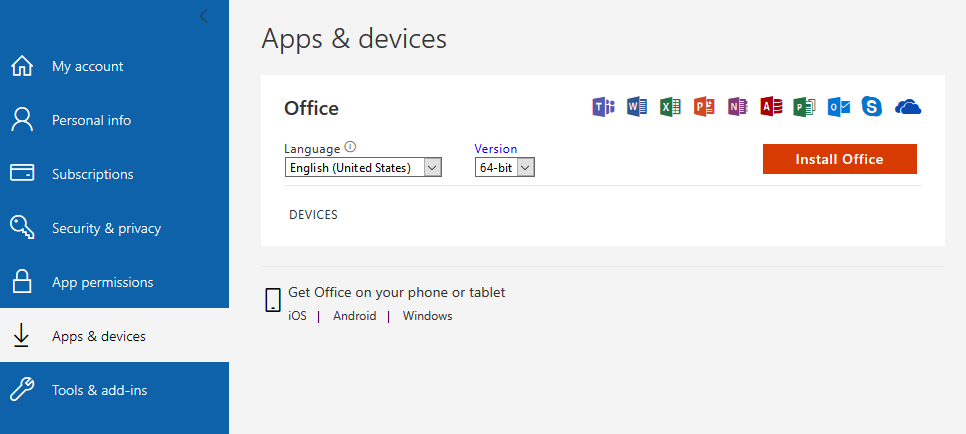Click the Skype app icon
Image resolution: width=966 pixels, height=434 pixels.
(x=872, y=107)
